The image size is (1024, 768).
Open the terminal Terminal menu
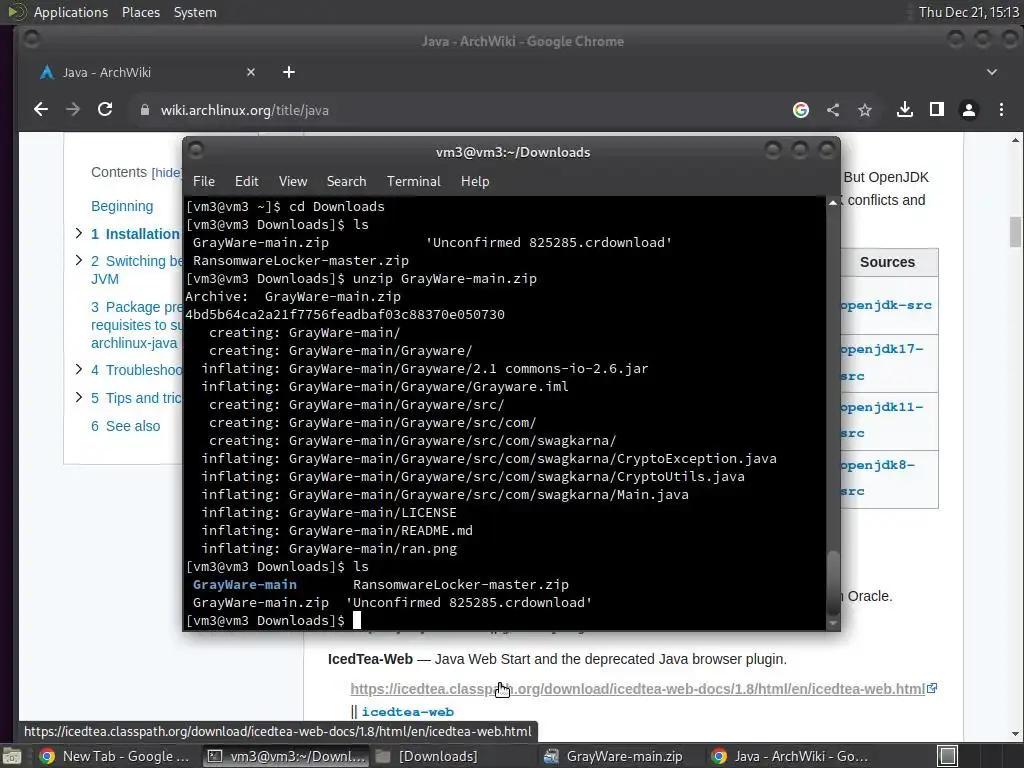413,182
